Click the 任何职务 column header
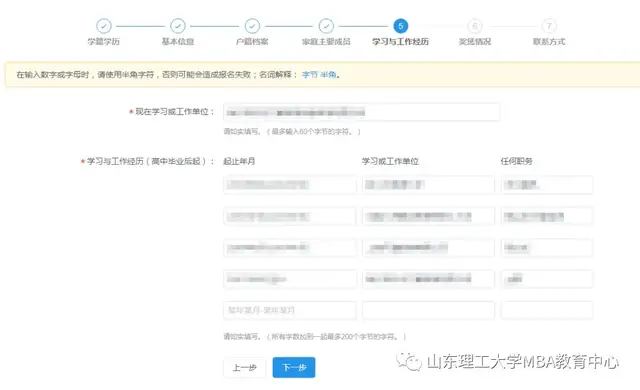This screenshot has height=390, width=640. tap(516, 161)
